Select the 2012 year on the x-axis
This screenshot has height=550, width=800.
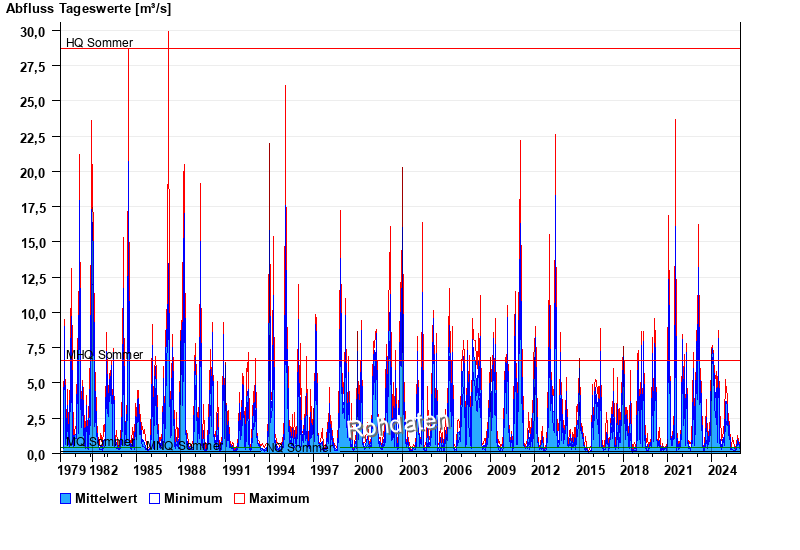pos(545,469)
